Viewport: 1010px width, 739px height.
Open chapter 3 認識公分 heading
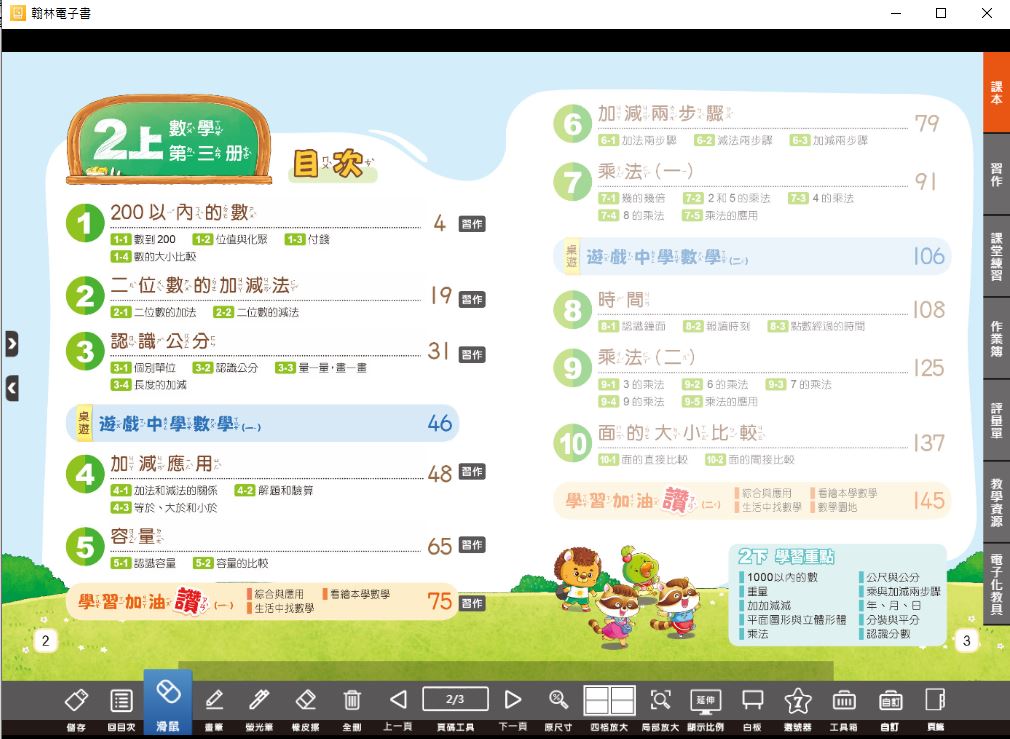(162, 340)
